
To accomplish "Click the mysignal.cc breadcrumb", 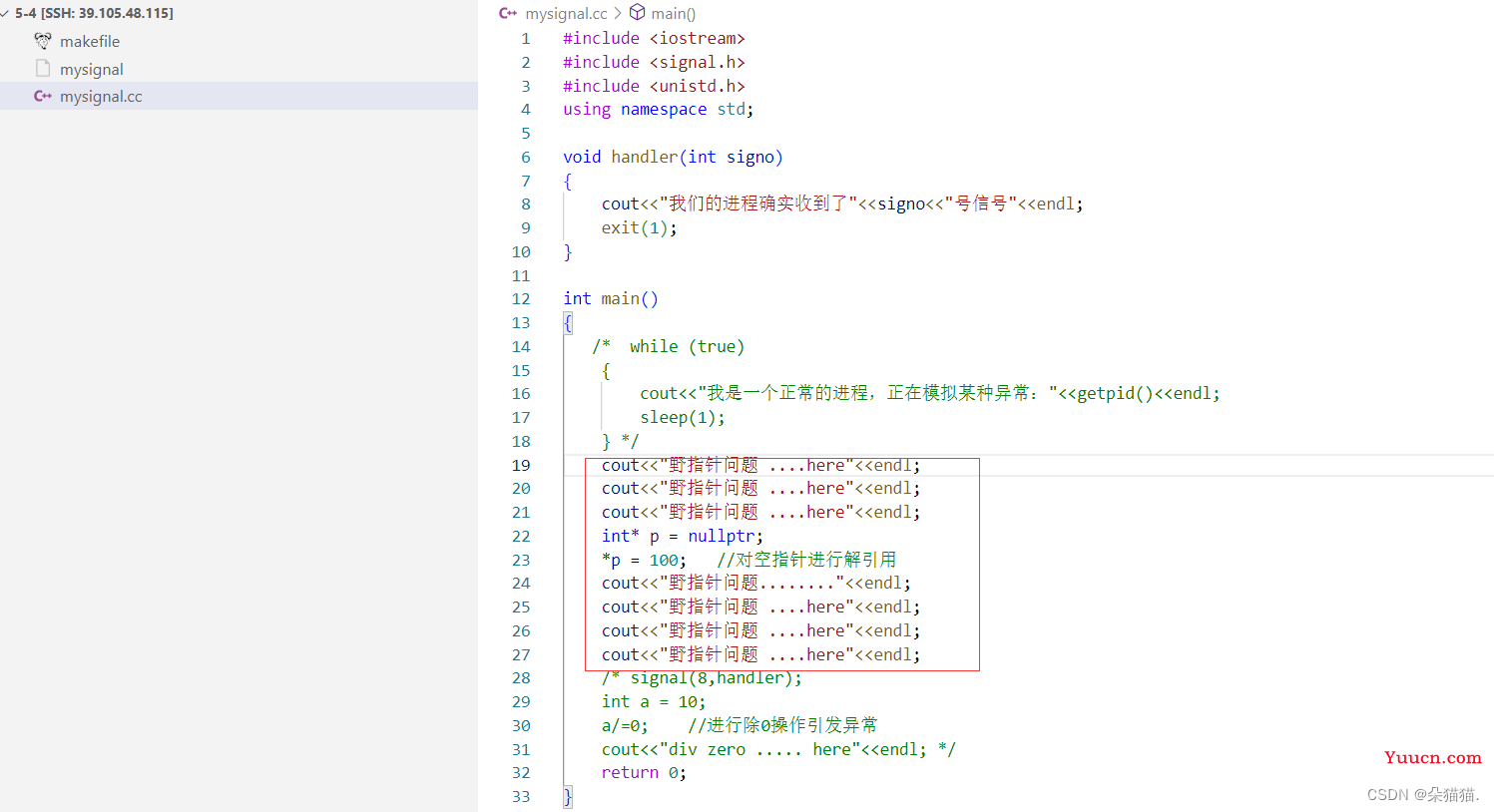I will (566, 13).
